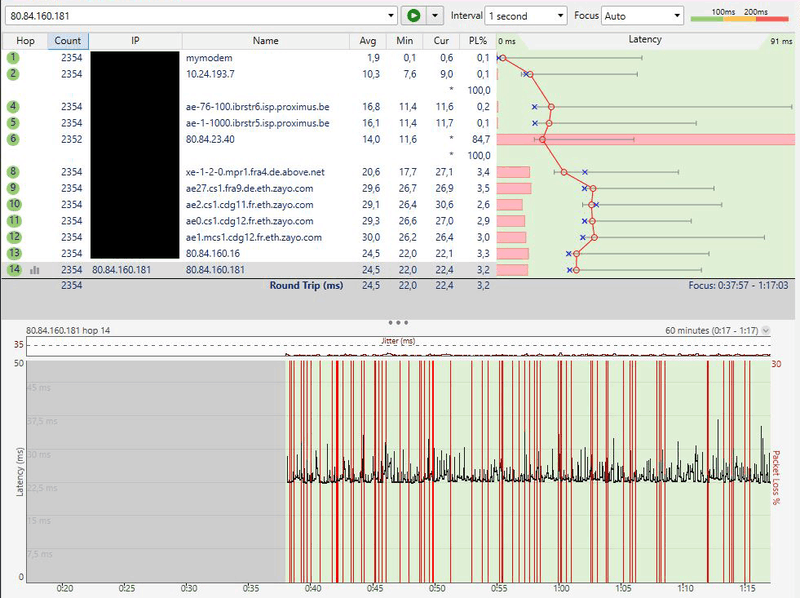The height and width of the screenshot is (598, 800).
Task: Click hop name 80.84.160.16
Action: click(x=213, y=254)
